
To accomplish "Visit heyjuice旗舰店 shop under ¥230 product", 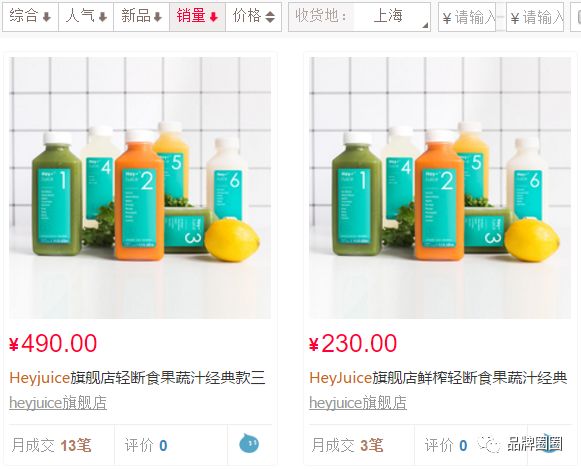I will coord(358,403).
